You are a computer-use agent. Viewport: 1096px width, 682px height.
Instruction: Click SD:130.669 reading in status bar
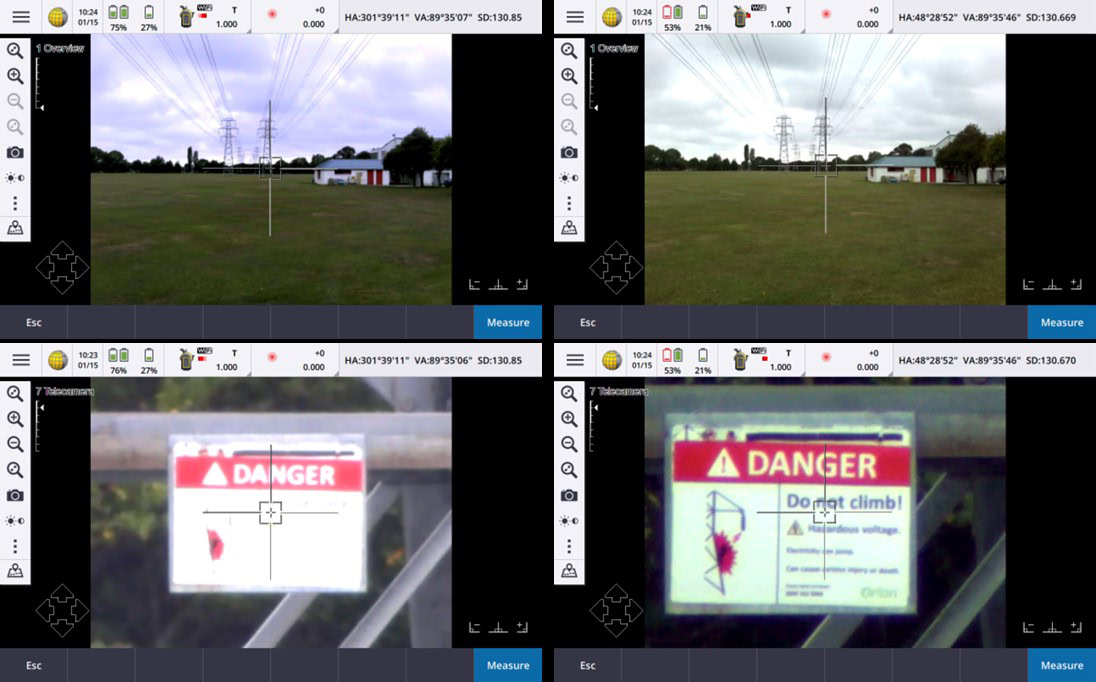coord(1051,17)
